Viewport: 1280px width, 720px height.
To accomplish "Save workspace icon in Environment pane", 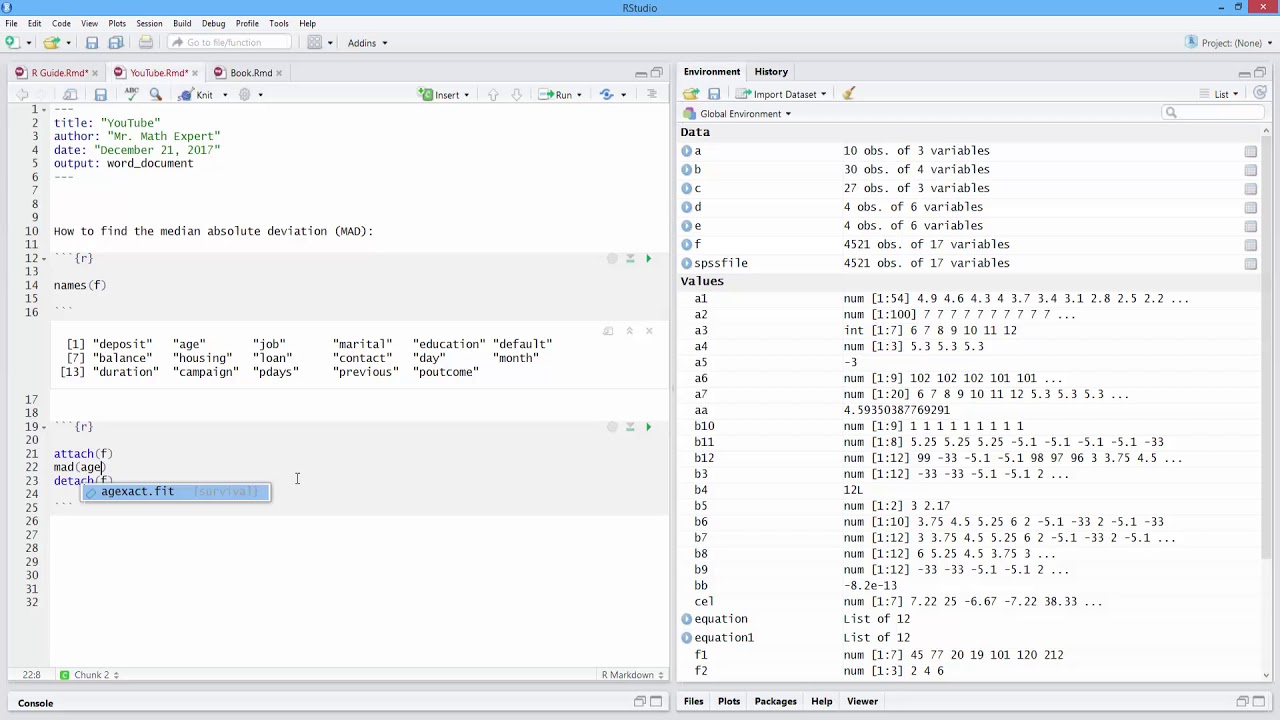I will click(x=714, y=94).
